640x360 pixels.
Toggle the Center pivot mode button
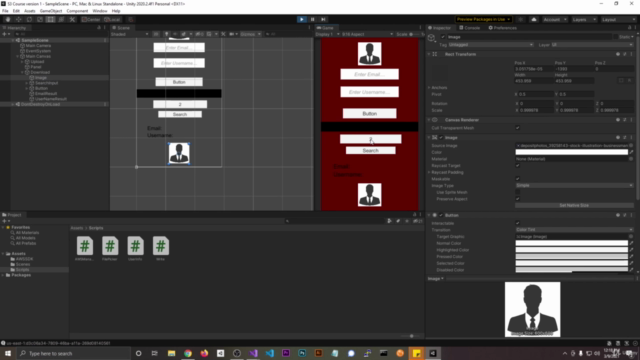[x=91, y=19]
